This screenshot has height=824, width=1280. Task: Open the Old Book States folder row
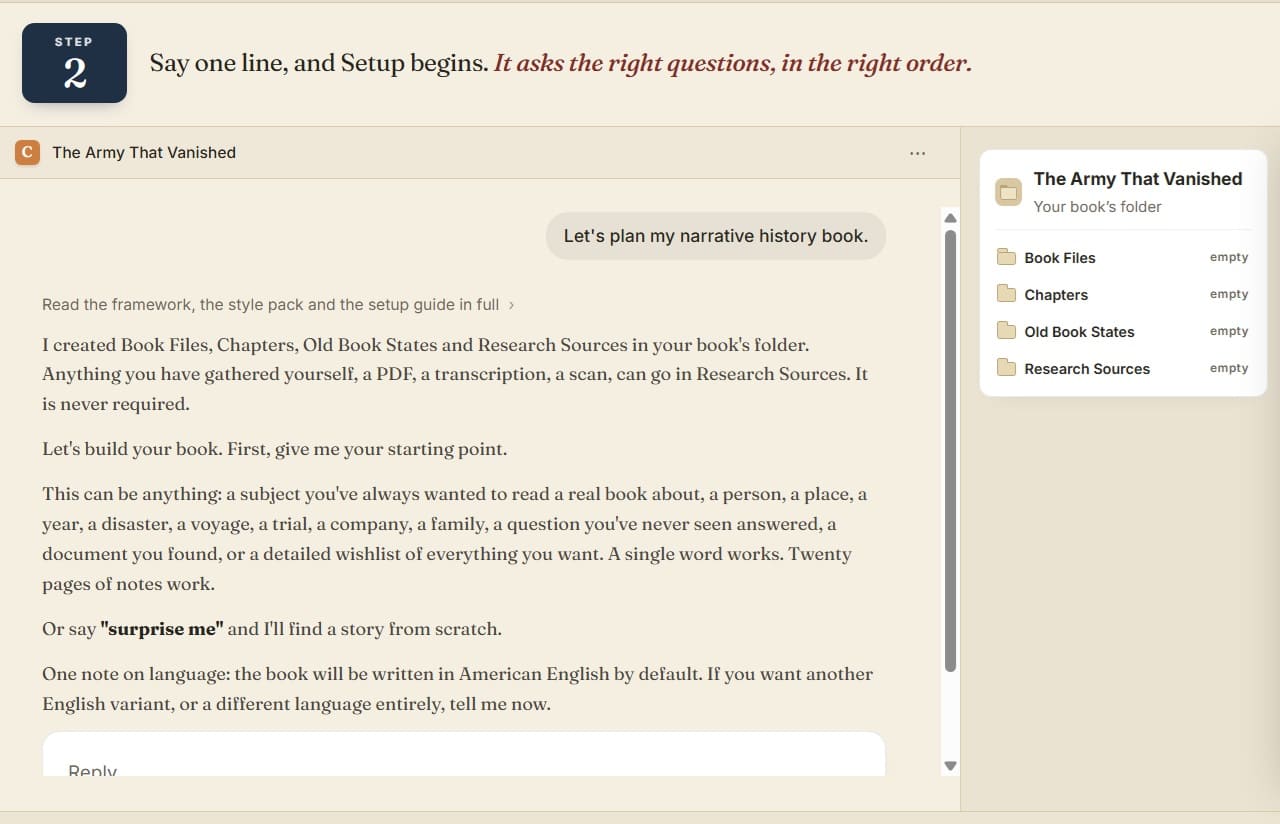tap(1123, 332)
